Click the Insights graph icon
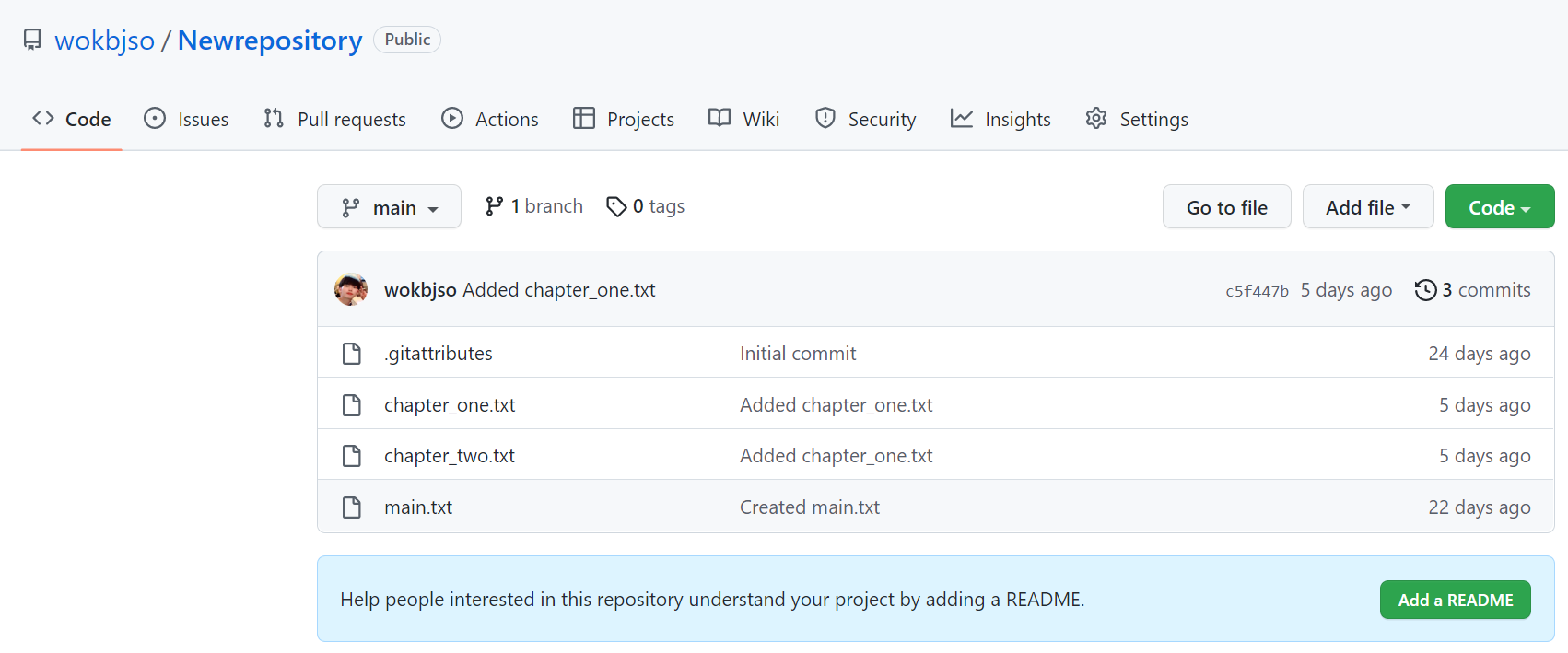 962,119
